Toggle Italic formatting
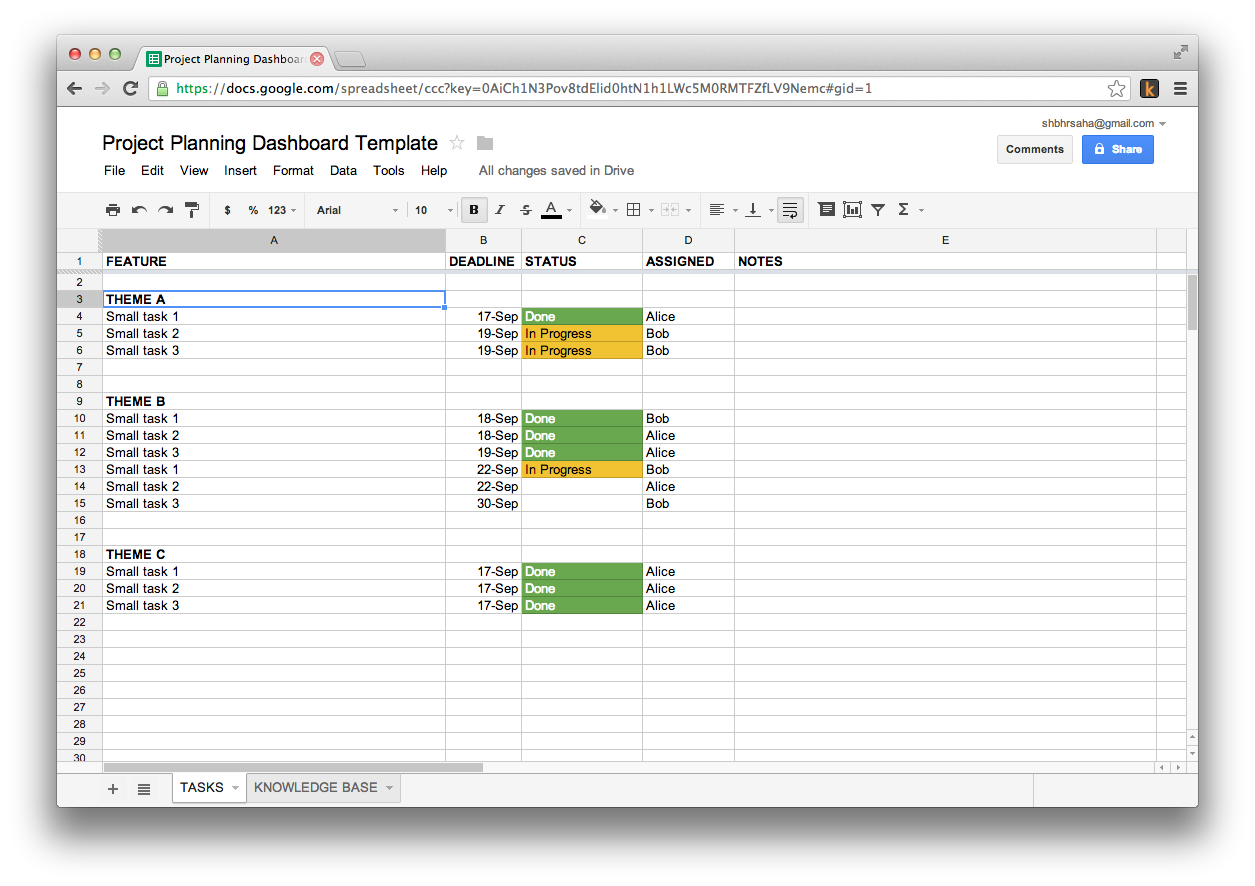The height and width of the screenshot is (886, 1255). pyautogui.click(x=500, y=210)
